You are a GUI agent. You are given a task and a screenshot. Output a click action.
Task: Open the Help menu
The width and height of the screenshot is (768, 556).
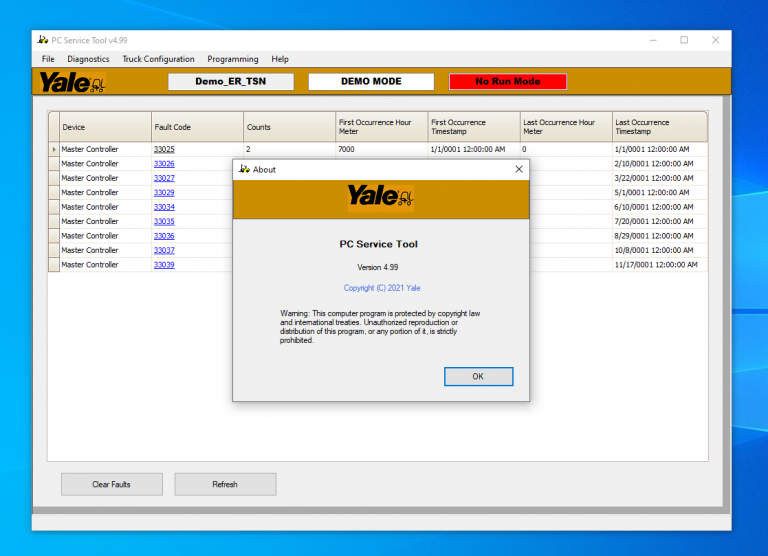pos(280,59)
